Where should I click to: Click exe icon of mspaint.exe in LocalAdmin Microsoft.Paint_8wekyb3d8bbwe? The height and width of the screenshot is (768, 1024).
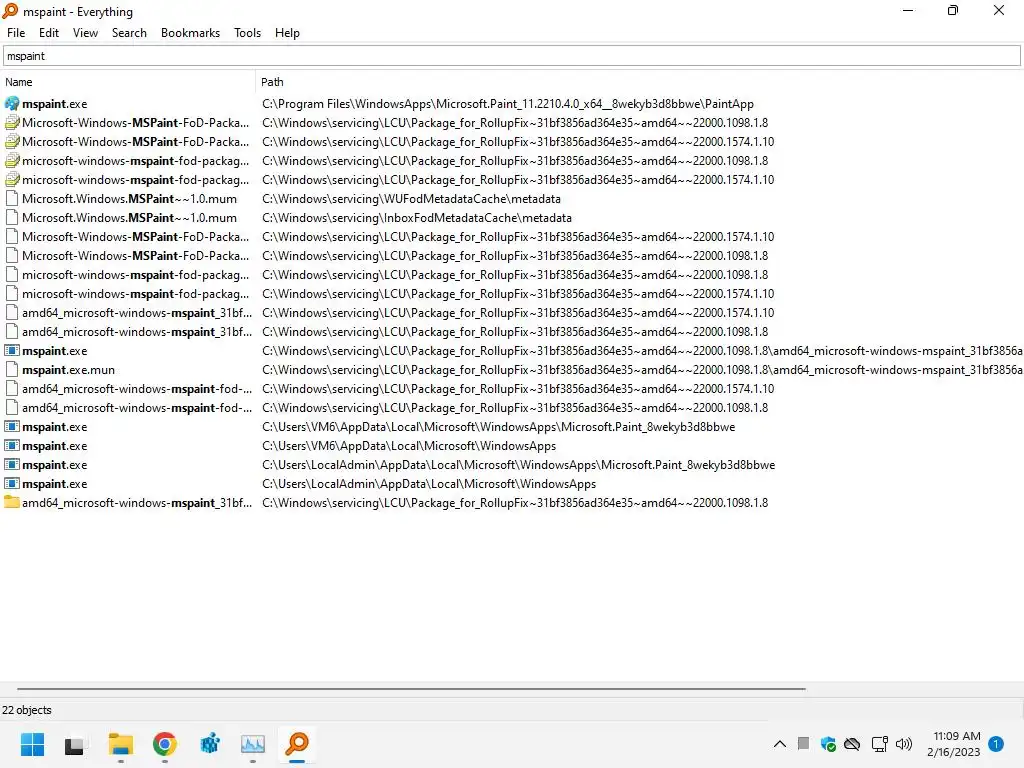(x=12, y=464)
